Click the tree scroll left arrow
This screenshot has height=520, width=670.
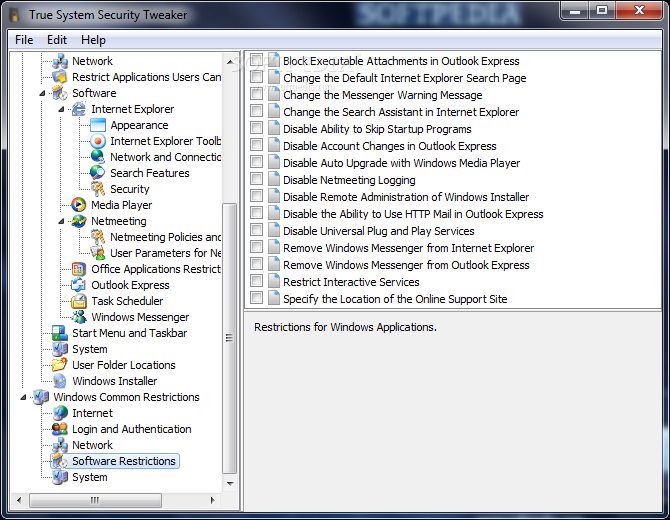click(19, 500)
